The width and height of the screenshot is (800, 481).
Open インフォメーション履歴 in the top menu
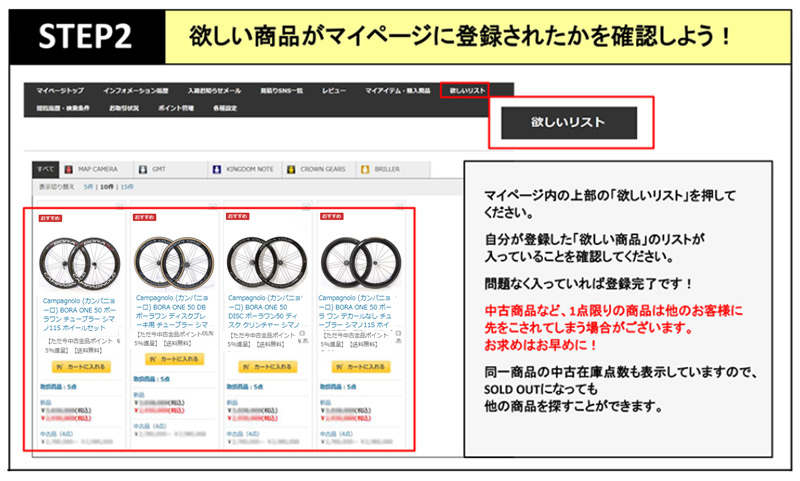coord(136,90)
